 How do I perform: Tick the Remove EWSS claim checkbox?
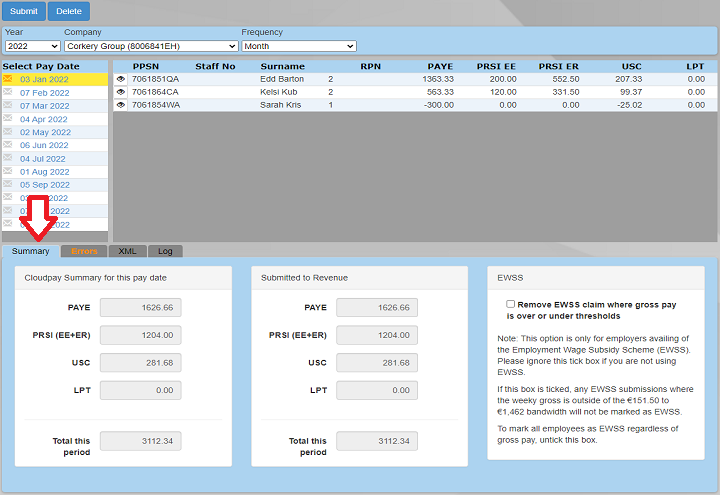(x=511, y=304)
